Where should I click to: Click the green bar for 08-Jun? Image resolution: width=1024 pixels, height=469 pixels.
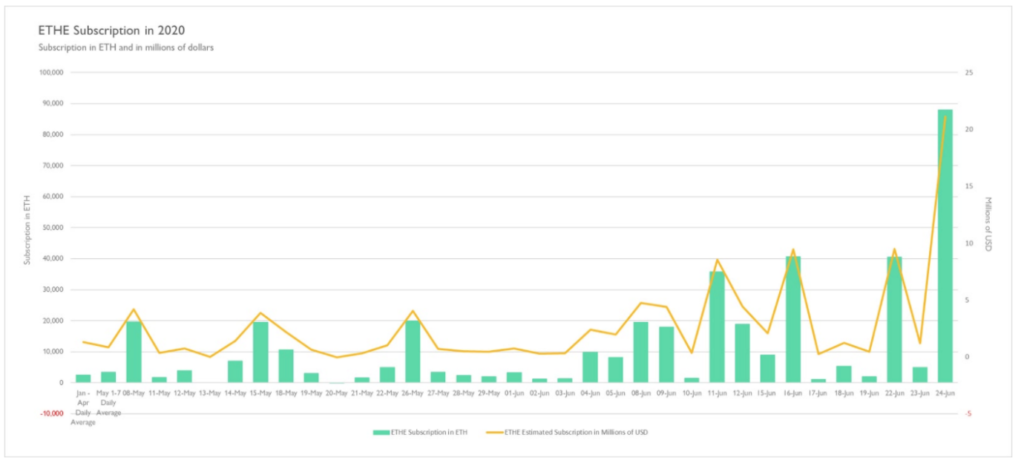(641, 352)
